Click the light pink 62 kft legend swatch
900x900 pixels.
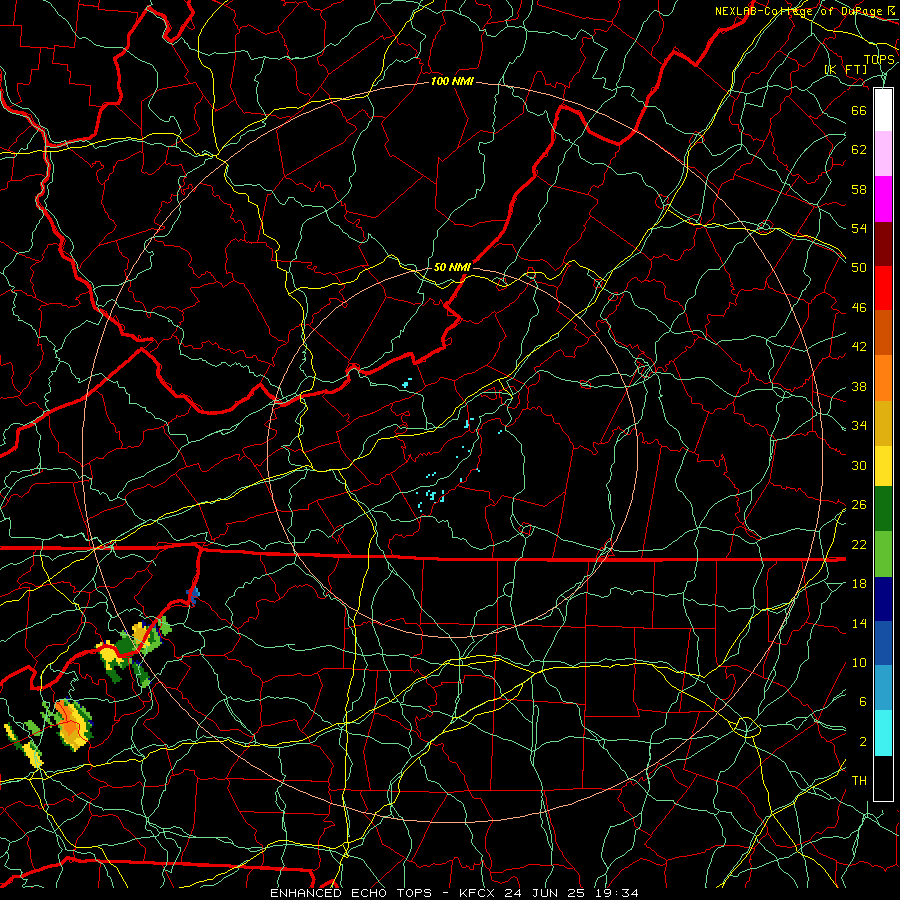coord(883,154)
